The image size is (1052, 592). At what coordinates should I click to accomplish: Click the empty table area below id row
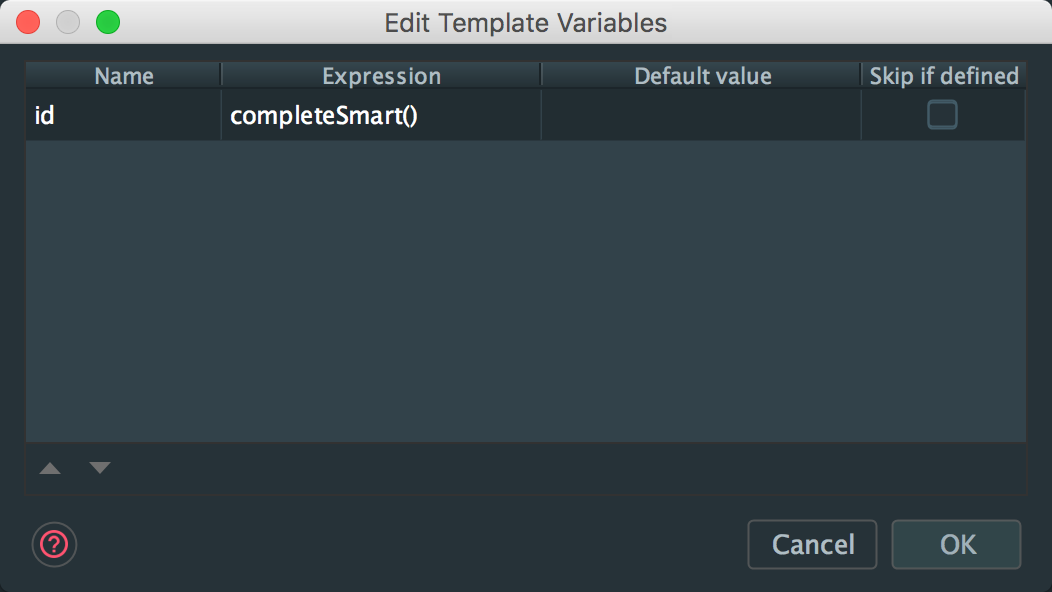coord(525,290)
